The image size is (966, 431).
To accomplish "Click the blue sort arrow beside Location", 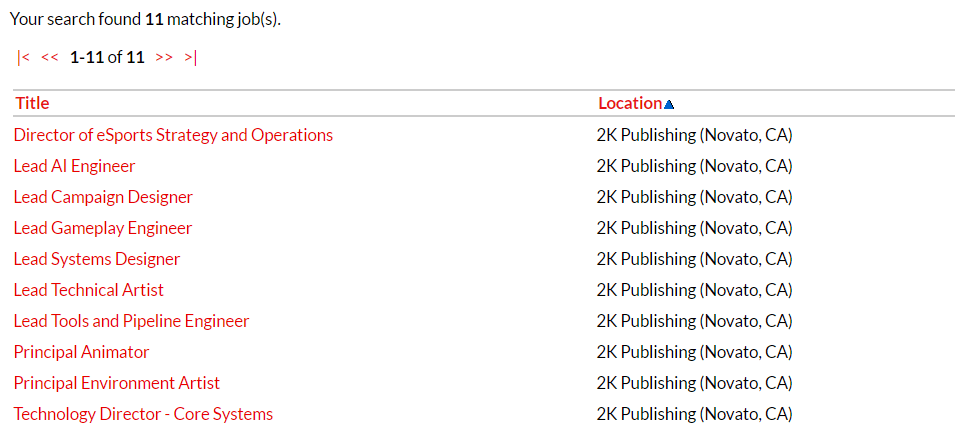I will [x=669, y=104].
